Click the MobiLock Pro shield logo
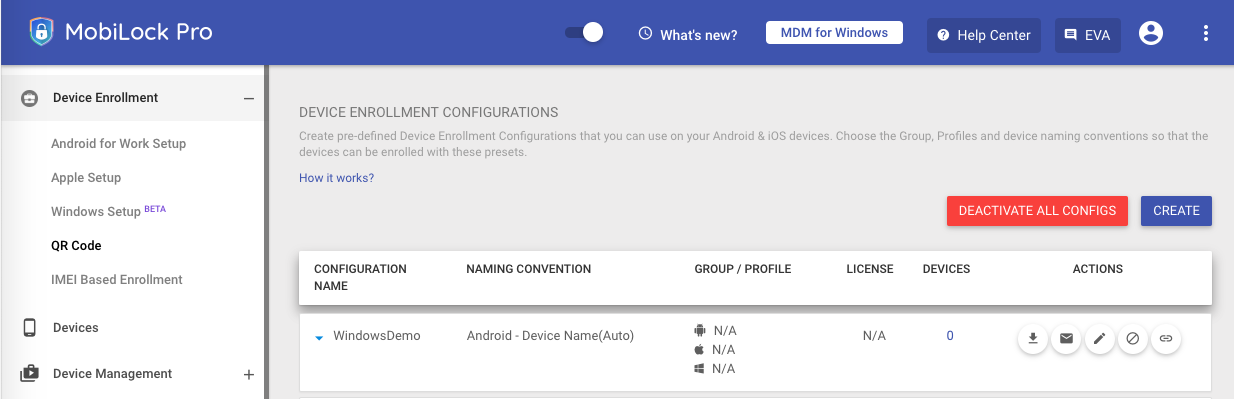The width and height of the screenshot is (1234, 399). click(x=40, y=32)
